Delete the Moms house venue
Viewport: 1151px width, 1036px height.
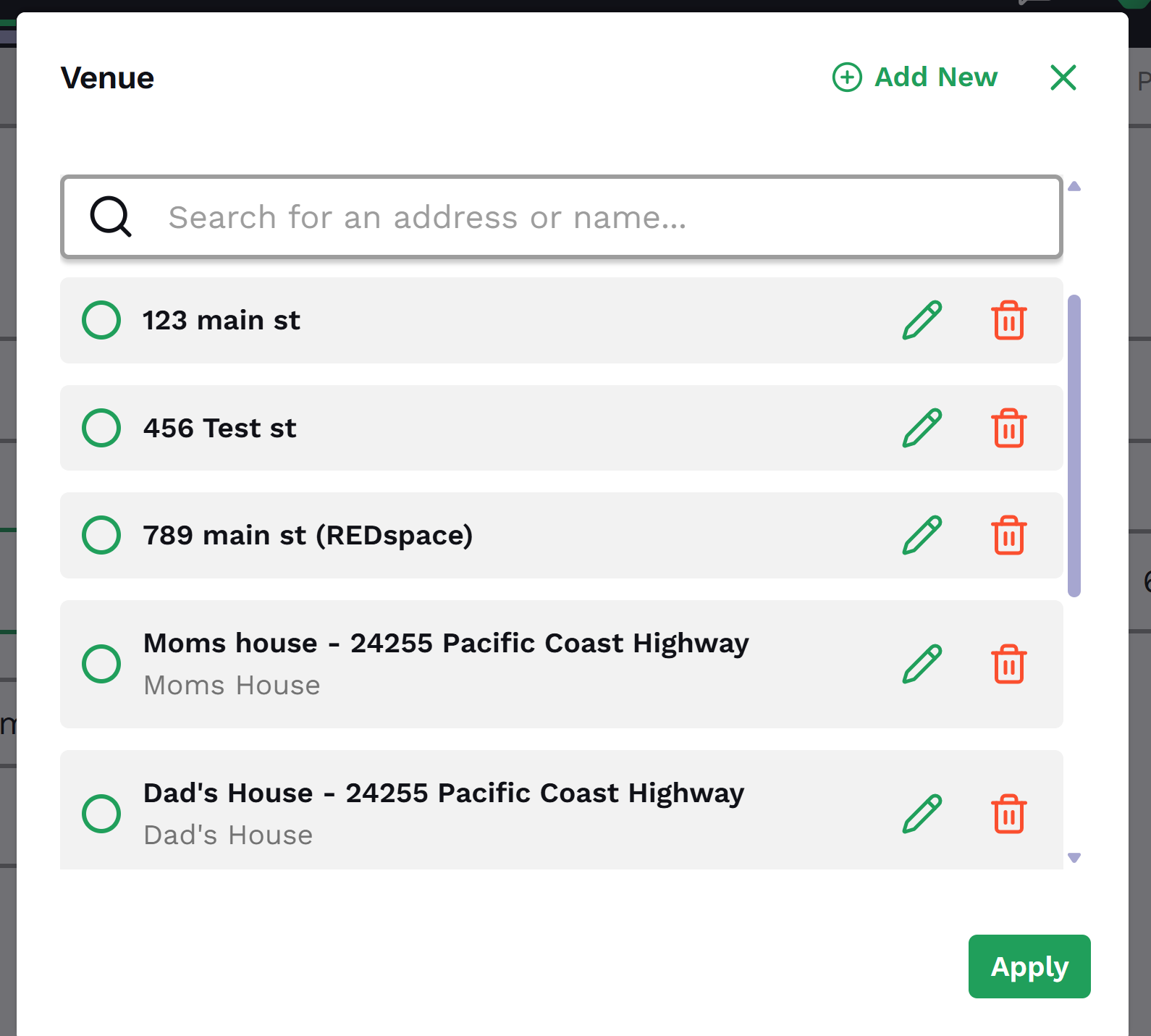pyautogui.click(x=1009, y=664)
